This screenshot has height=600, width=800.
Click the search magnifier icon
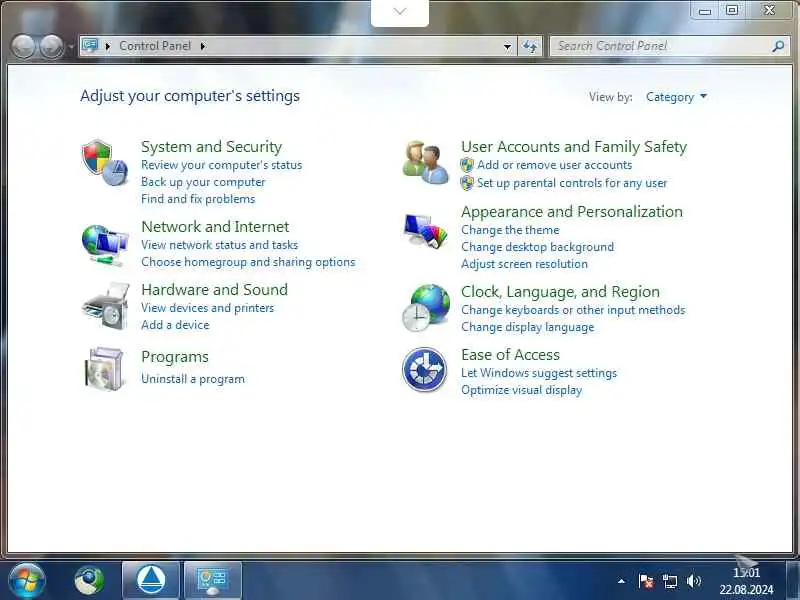coord(778,46)
